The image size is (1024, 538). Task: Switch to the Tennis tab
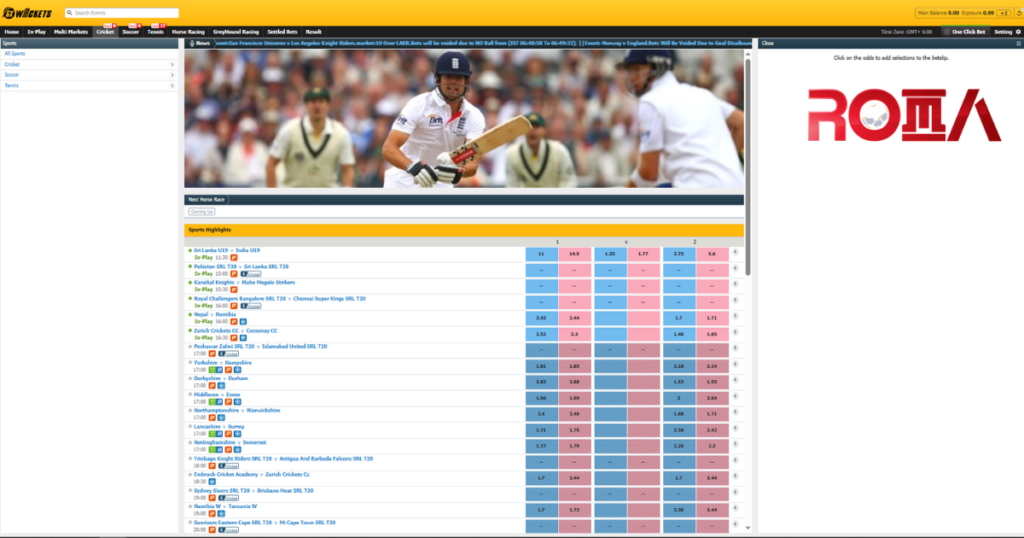[x=155, y=31]
